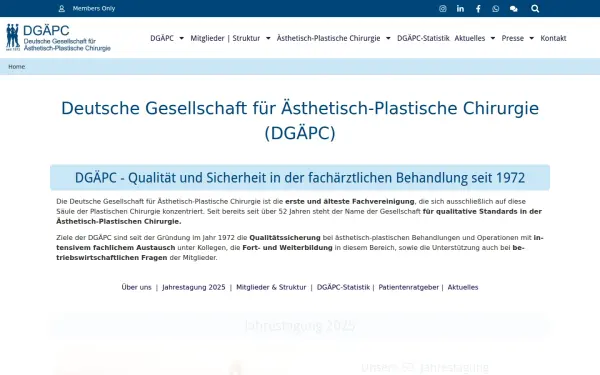Open the Mitglieder & Struktur quick link
This screenshot has width=600, height=375.
(271, 287)
